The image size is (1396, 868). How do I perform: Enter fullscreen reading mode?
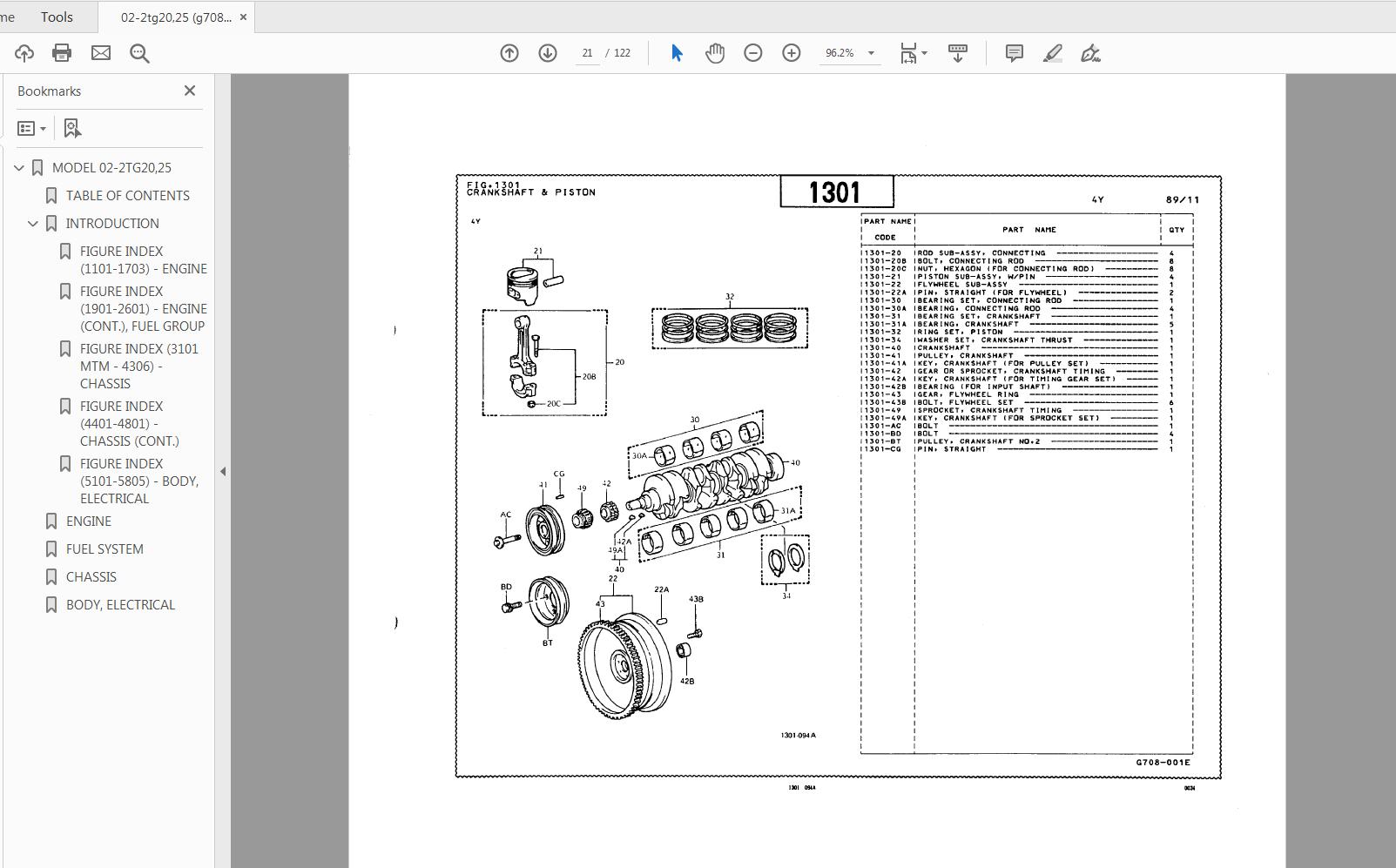point(957,52)
